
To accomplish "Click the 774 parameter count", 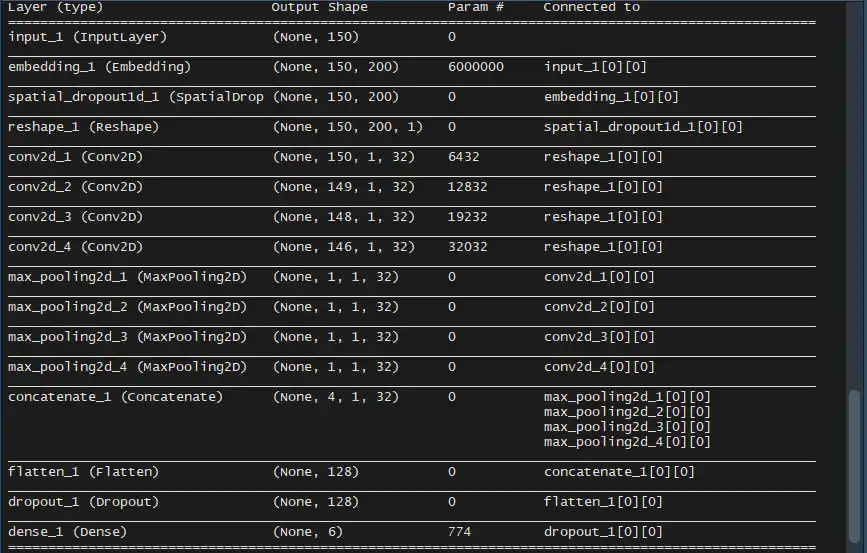I will point(460,531).
